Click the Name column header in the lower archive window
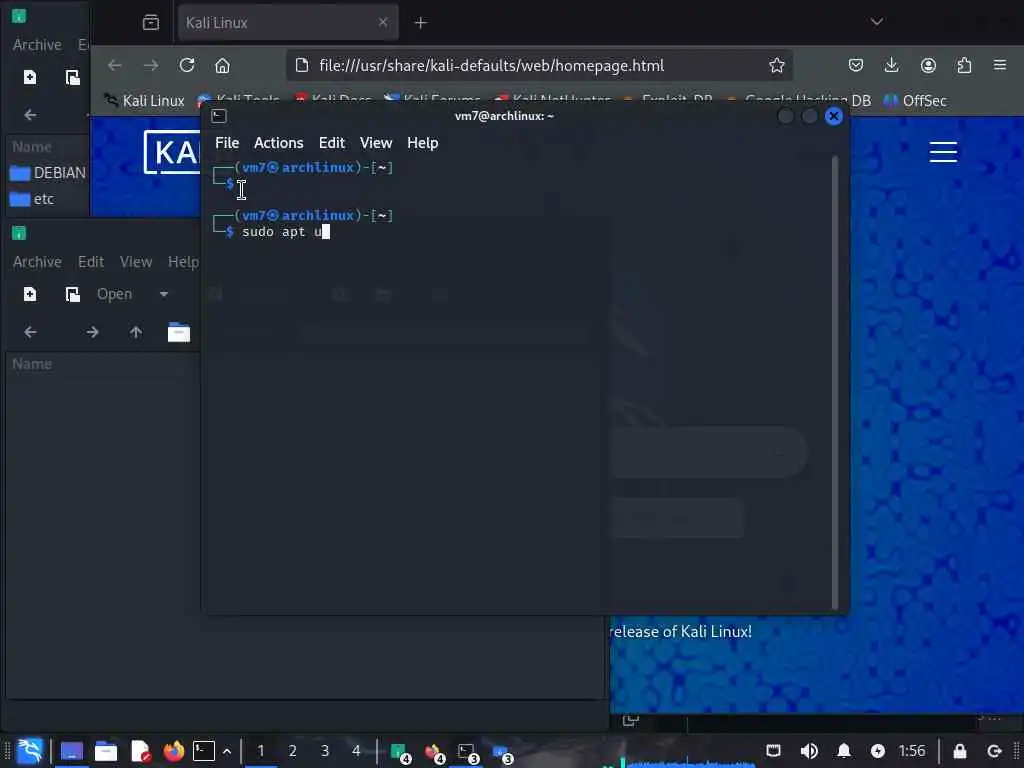Viewport: 1024px width, 768px height. (32, 364)
